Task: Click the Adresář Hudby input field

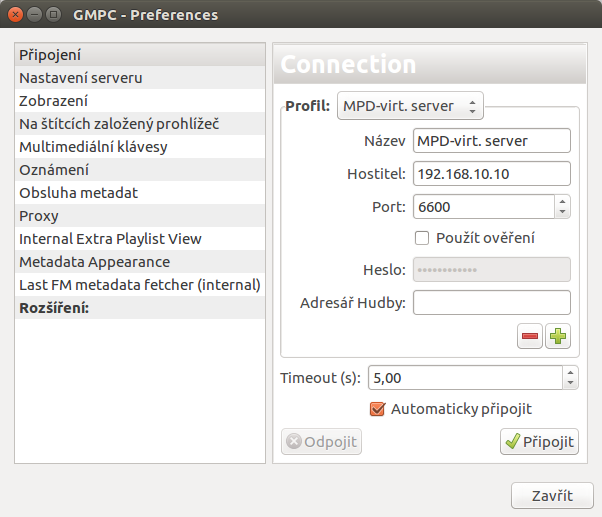Action: coord(492,302)
